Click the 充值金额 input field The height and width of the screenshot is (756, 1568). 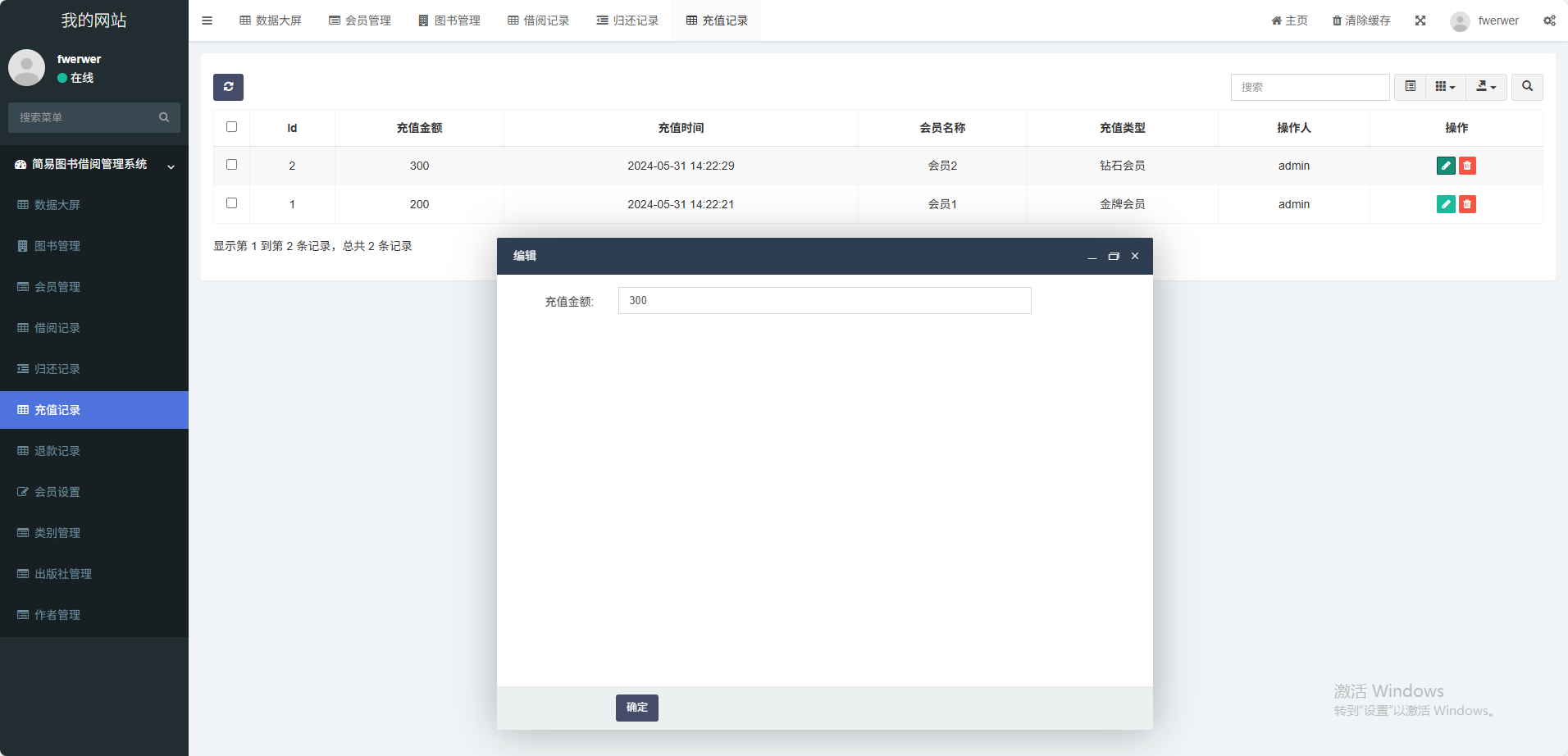[824, 301]
